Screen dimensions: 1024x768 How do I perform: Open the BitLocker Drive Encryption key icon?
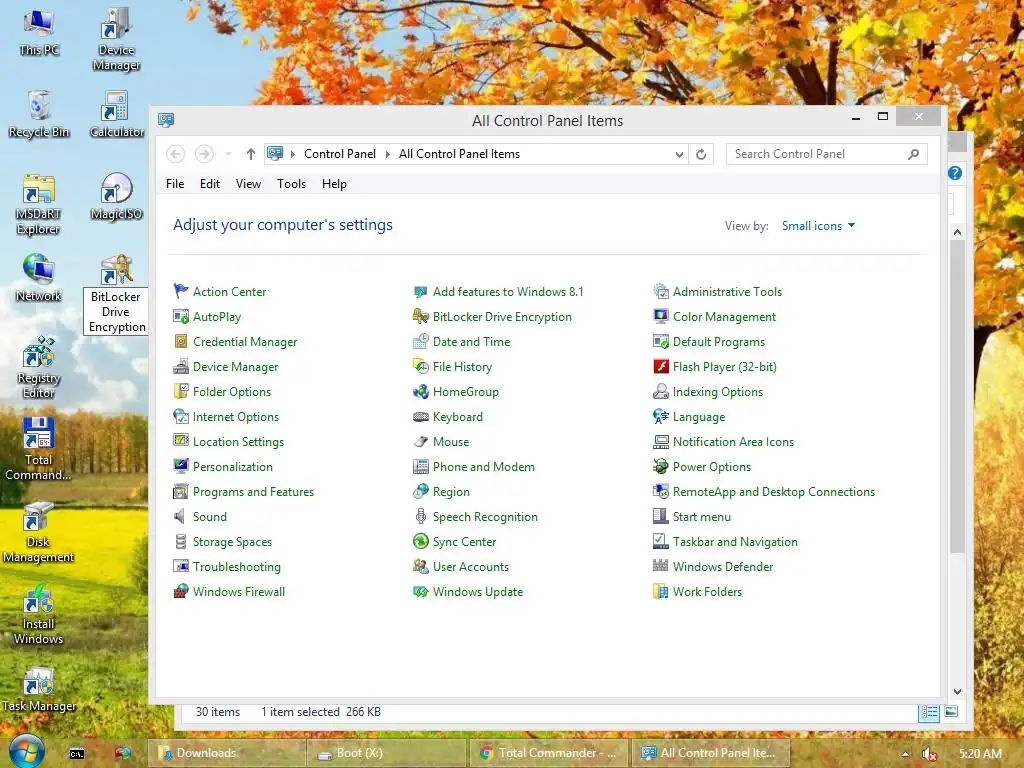pyautogui.click(x=421, y=317)
